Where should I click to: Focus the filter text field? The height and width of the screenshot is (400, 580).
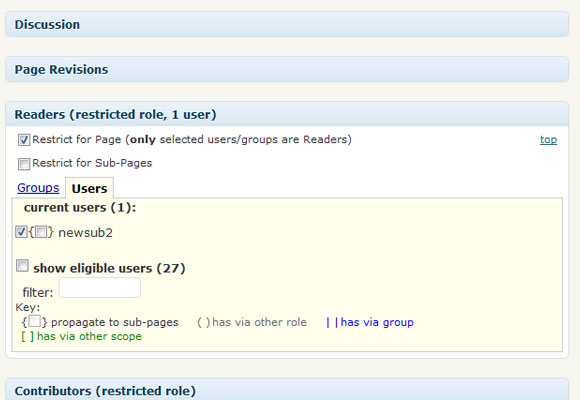pyautogui.click(x=100, y=288)
